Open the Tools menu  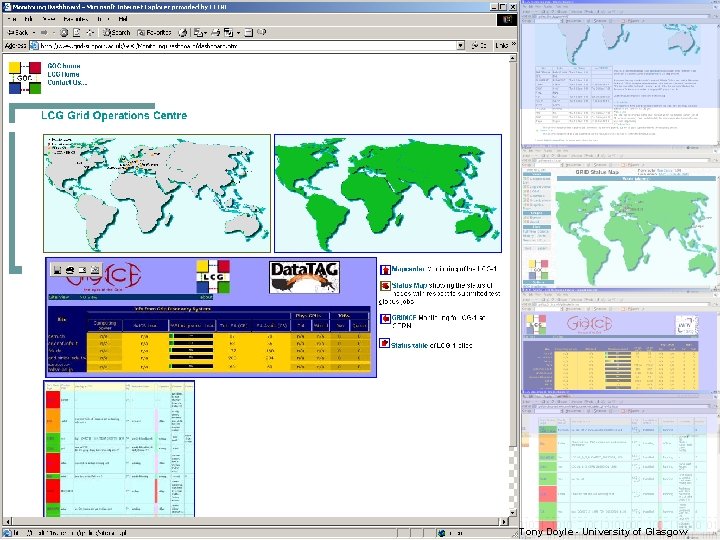[103, 19]
